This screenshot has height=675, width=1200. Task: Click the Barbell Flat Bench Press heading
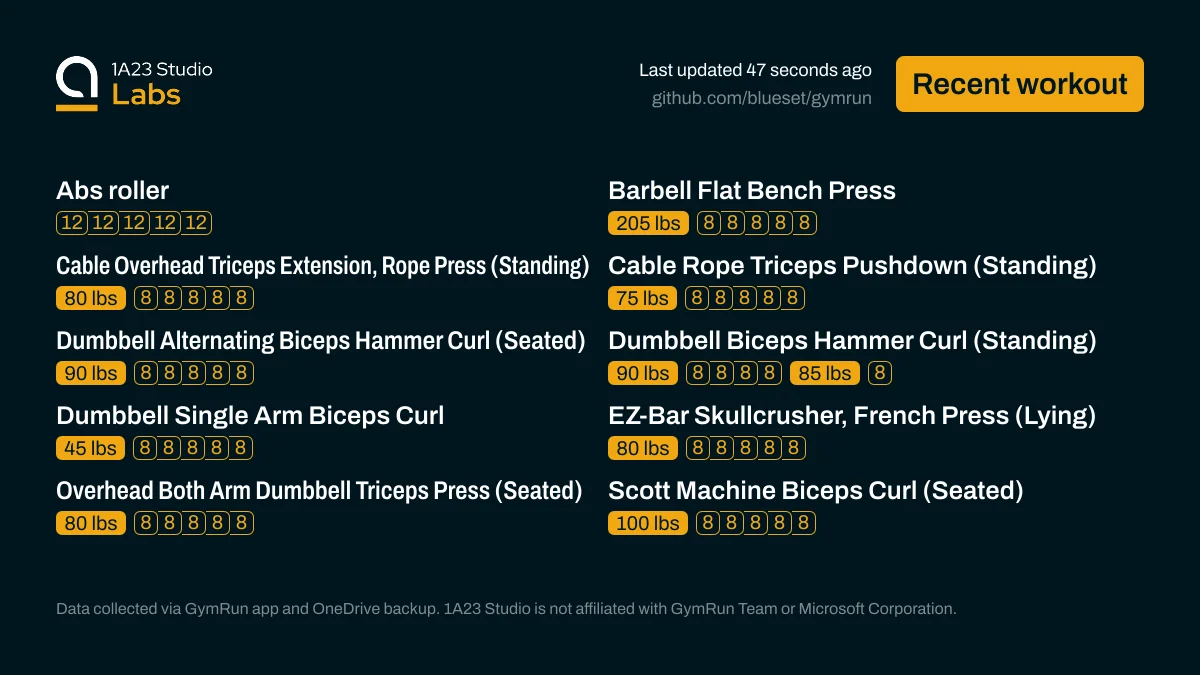point(751,191)
